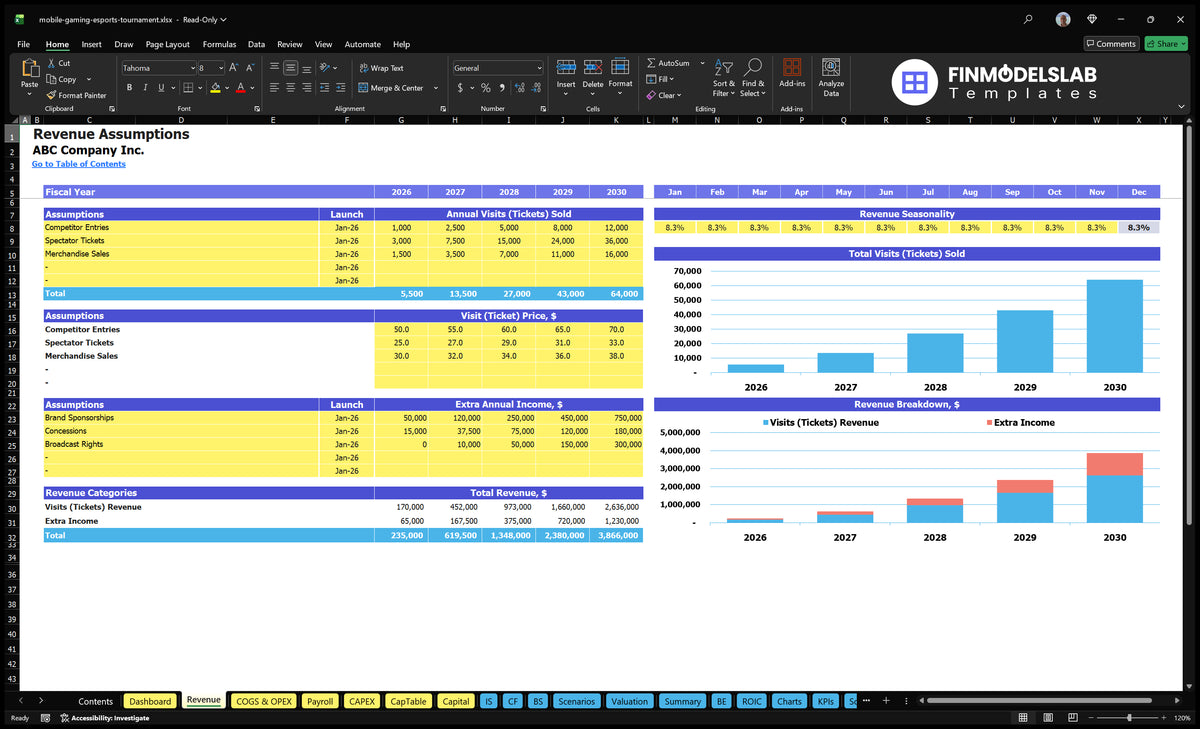The width and height of the screenshot is (1200, 729).
Task: Select the 2030 total cell 3,866,000
Action: click(616, 535)
